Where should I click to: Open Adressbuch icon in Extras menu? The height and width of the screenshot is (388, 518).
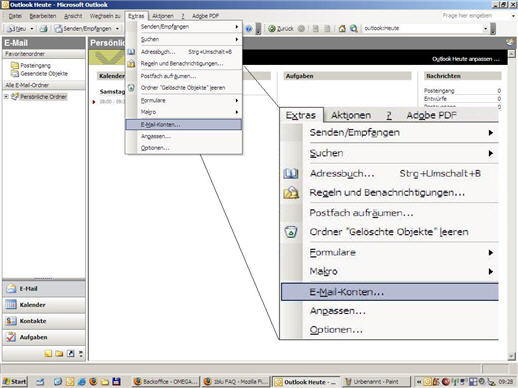tap(131, 52)
